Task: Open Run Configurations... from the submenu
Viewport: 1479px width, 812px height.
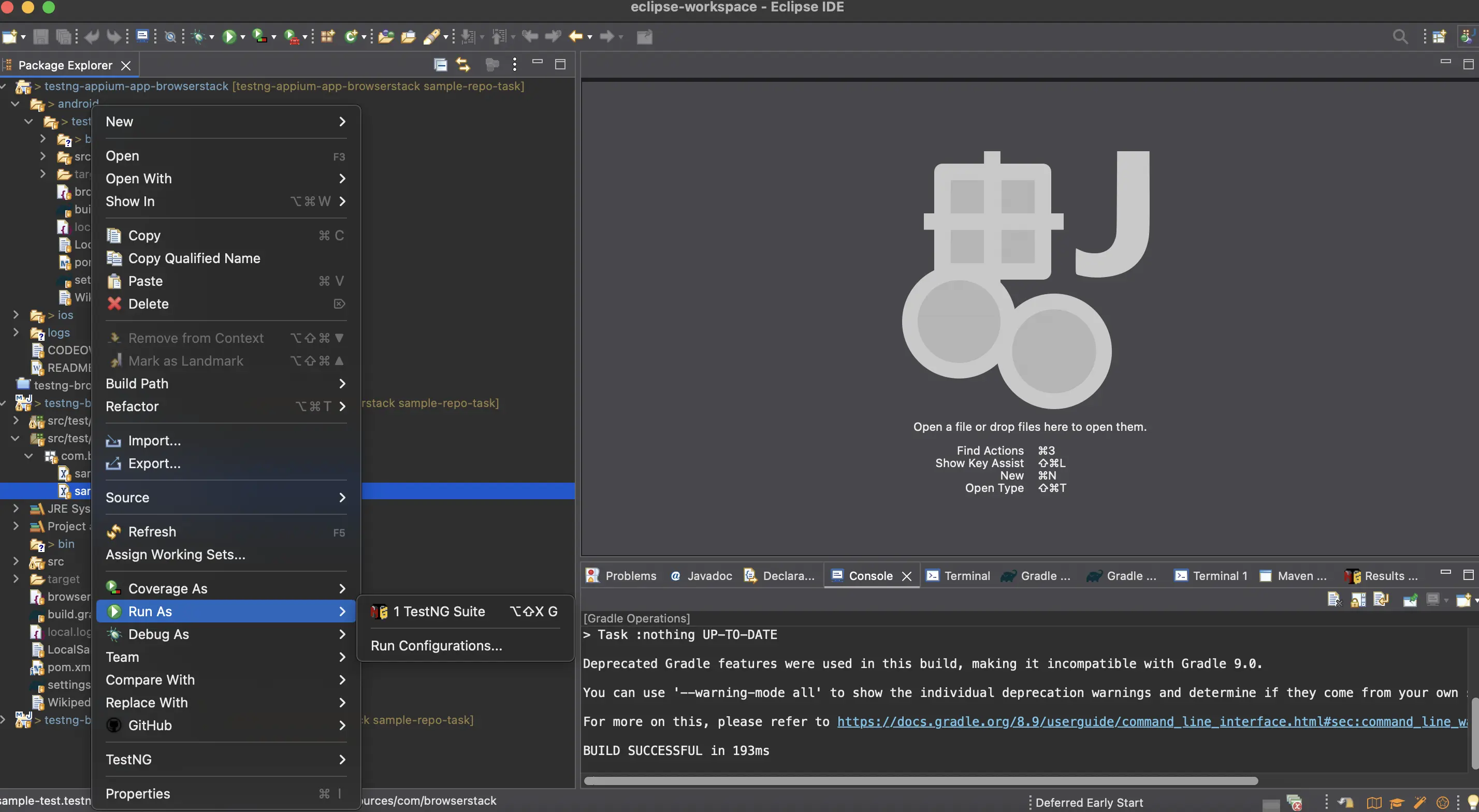Action: (436, 645)
